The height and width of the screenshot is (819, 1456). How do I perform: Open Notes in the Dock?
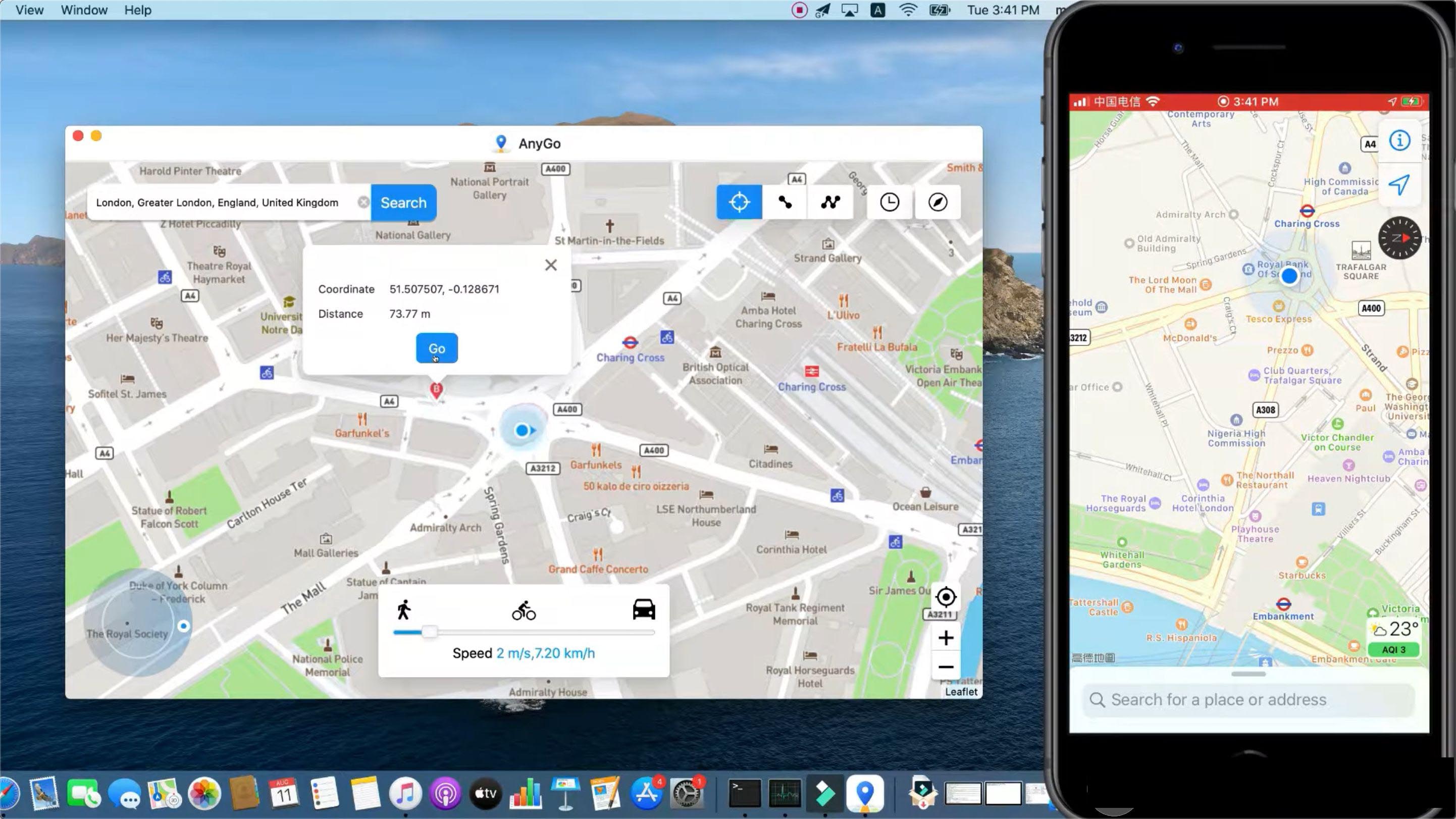coord(365,793)
